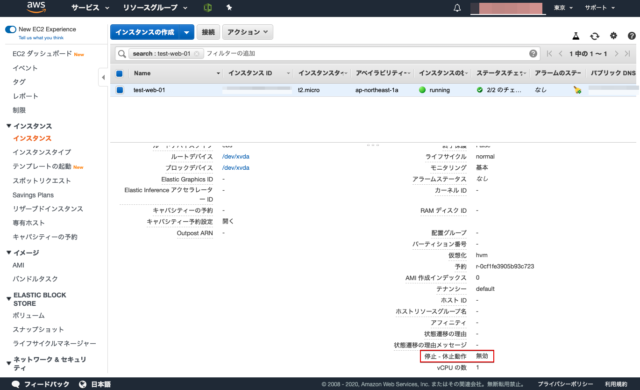
Task: Open the リソースグループ dropdown
Action: [155, 8]
